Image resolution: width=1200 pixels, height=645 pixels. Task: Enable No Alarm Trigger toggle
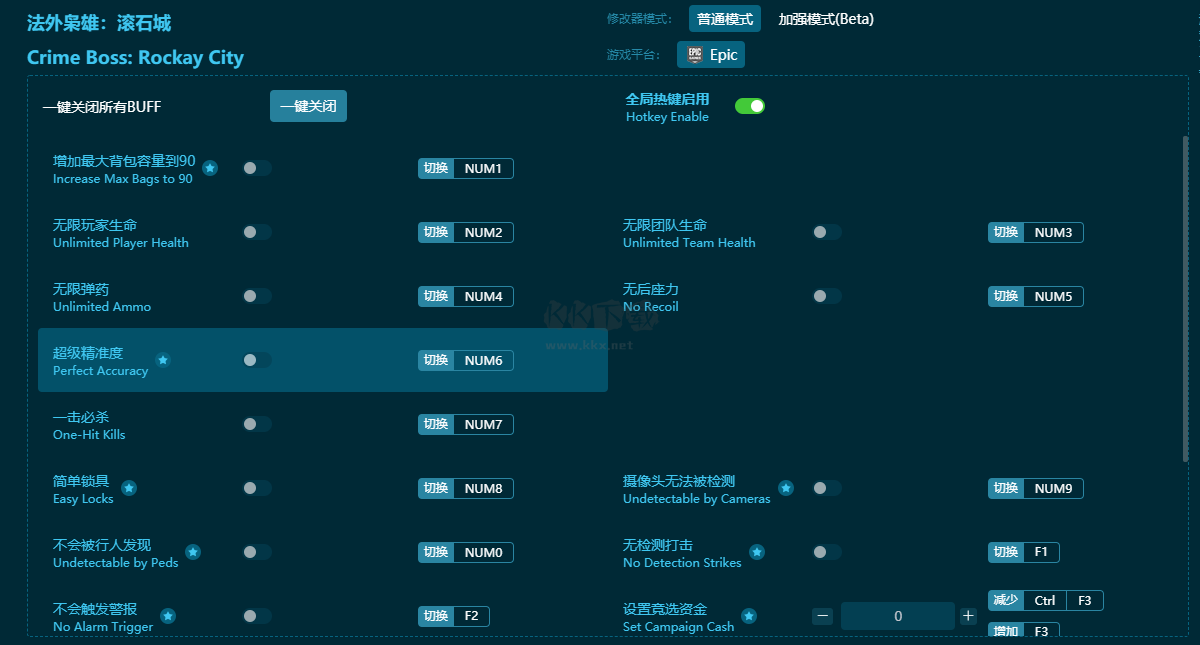[x=257, y=616]
